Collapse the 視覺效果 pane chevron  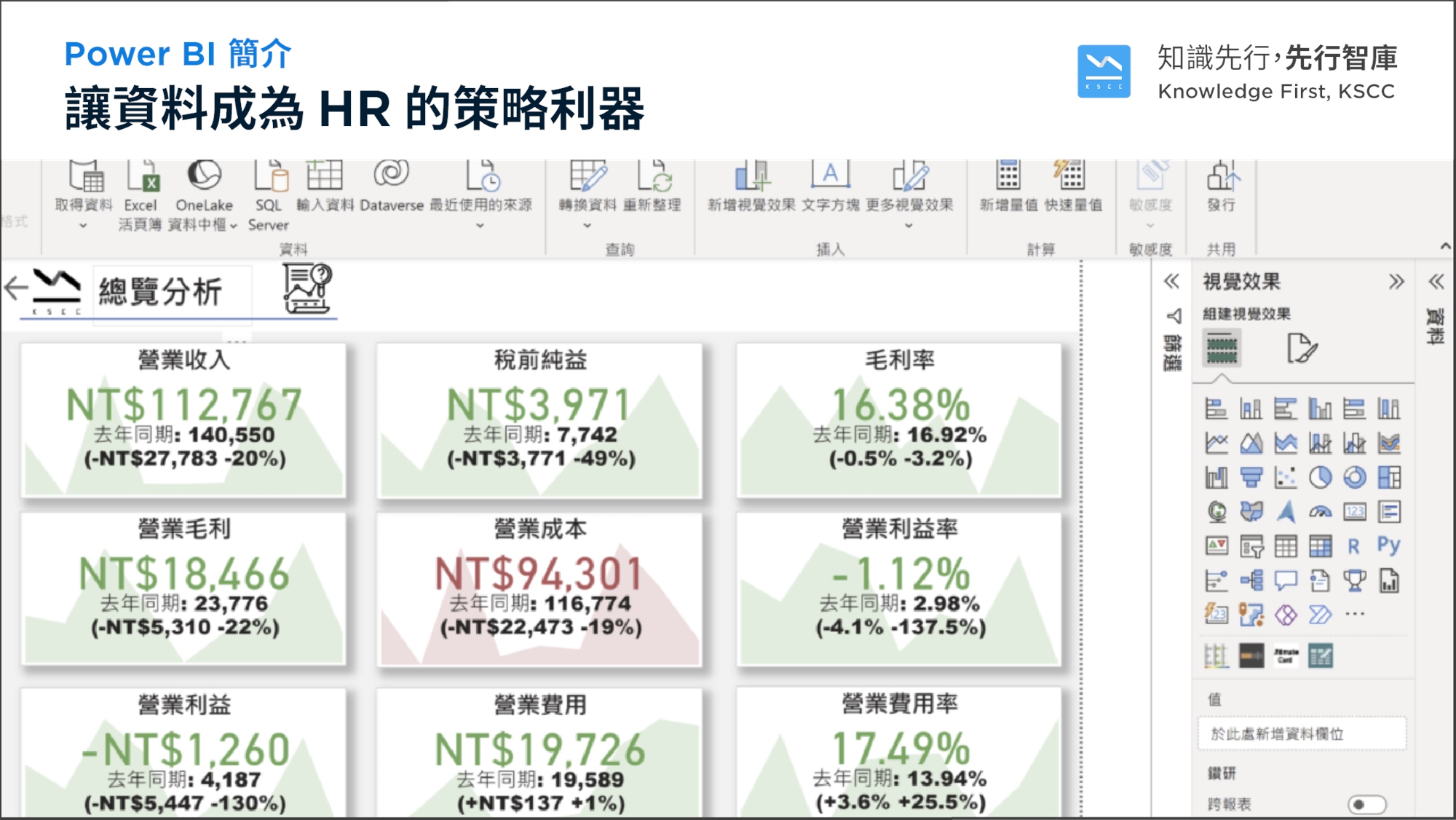click(1396, 282)
